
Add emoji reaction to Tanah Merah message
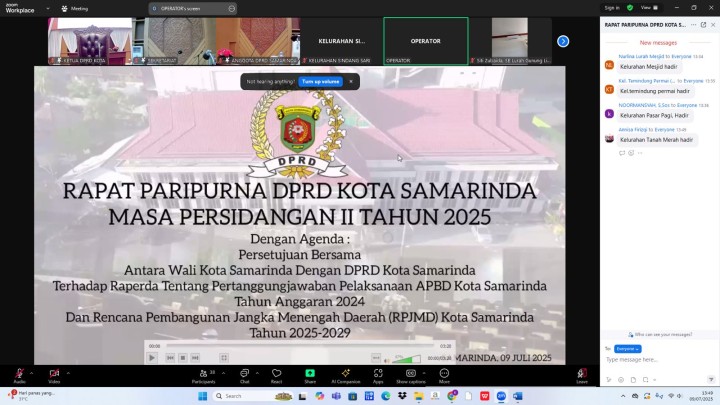point(631,153)
